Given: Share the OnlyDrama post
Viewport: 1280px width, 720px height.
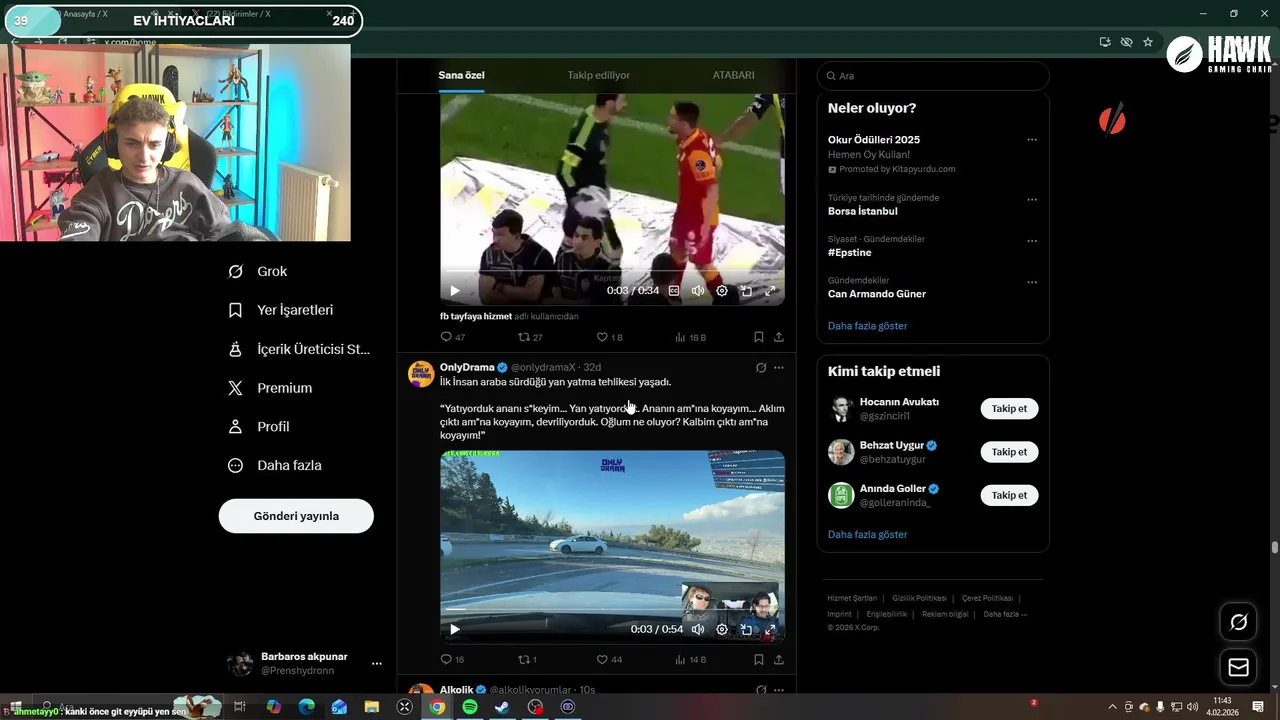Looking at the screenshot, I should coord(779,659).
